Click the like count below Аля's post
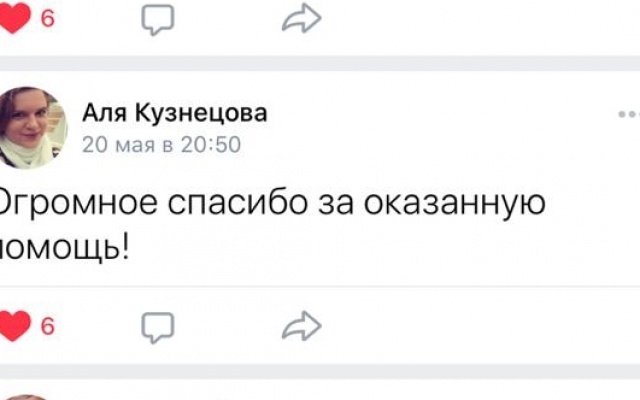 [x=47, y=325]
